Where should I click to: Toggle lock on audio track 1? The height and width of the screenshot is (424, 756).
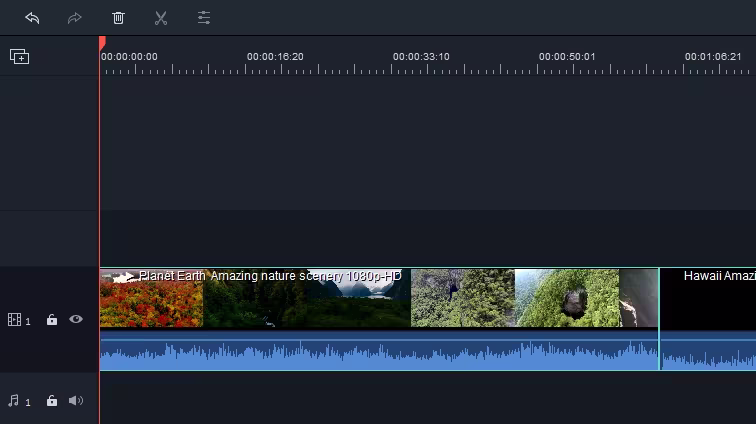click(52, 400)
